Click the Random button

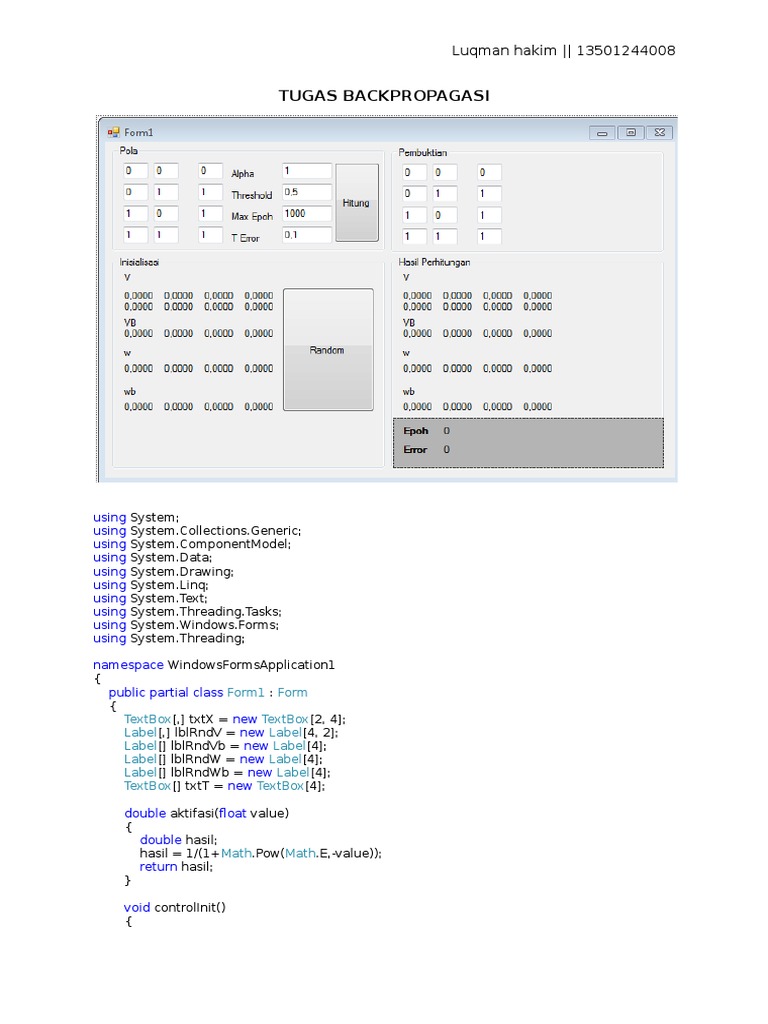point(328,350)
